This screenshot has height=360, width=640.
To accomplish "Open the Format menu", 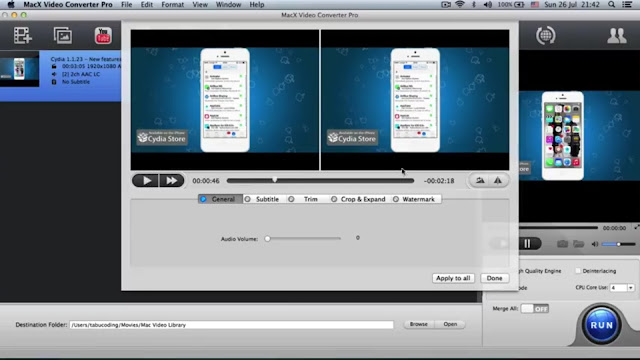I will click(172, 4).
